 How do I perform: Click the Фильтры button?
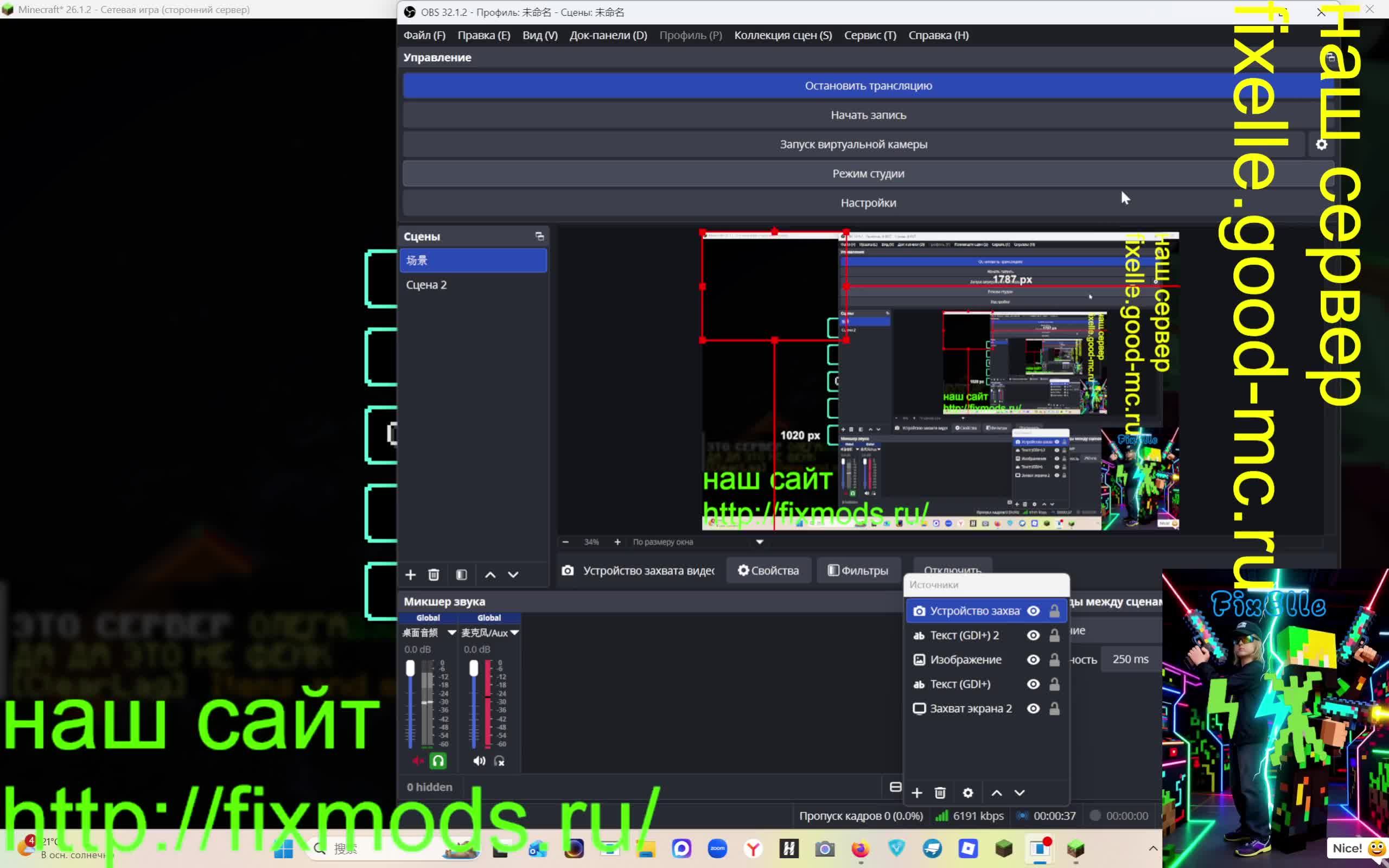(x=858, y=571)
